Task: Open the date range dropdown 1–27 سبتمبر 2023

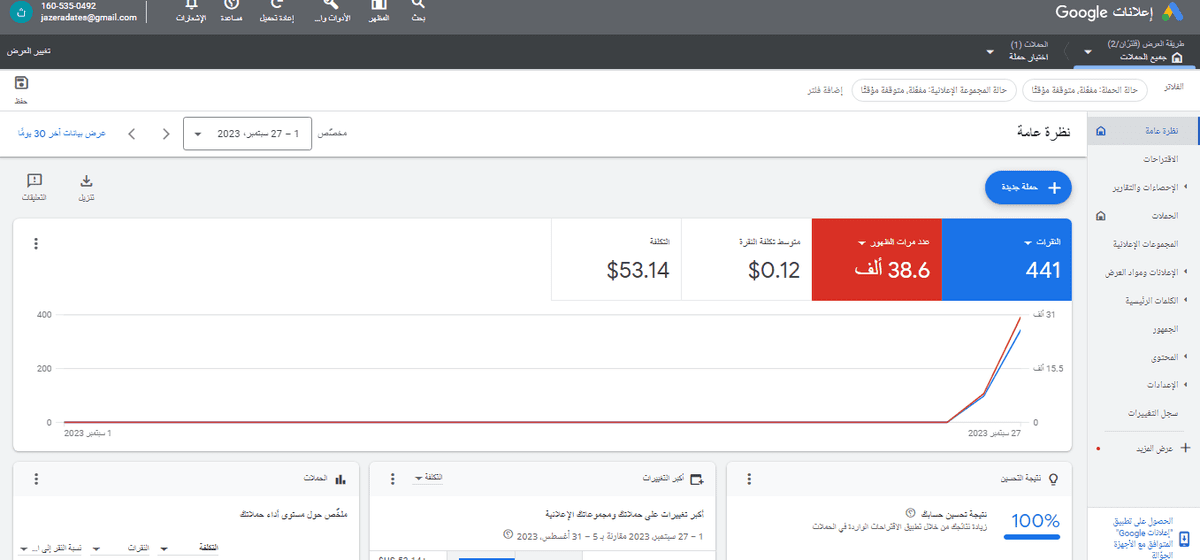Action: point(248,133)
